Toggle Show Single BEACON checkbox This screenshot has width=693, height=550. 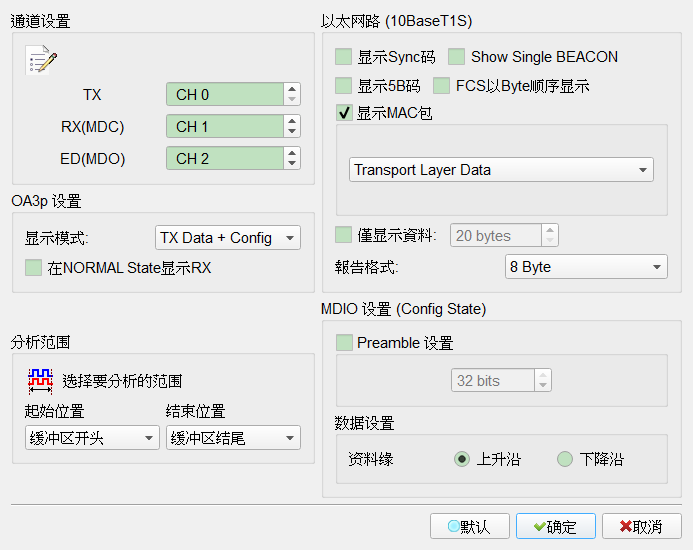pyautogui.click(x=457, y=57)
